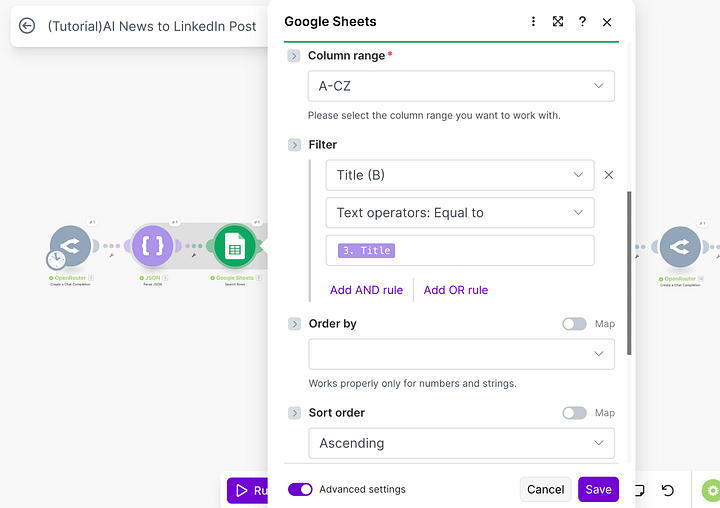Expand the Sort order section chevron
Image resolution: width=720 pixels, height=508 pixels.
point(294,413)
